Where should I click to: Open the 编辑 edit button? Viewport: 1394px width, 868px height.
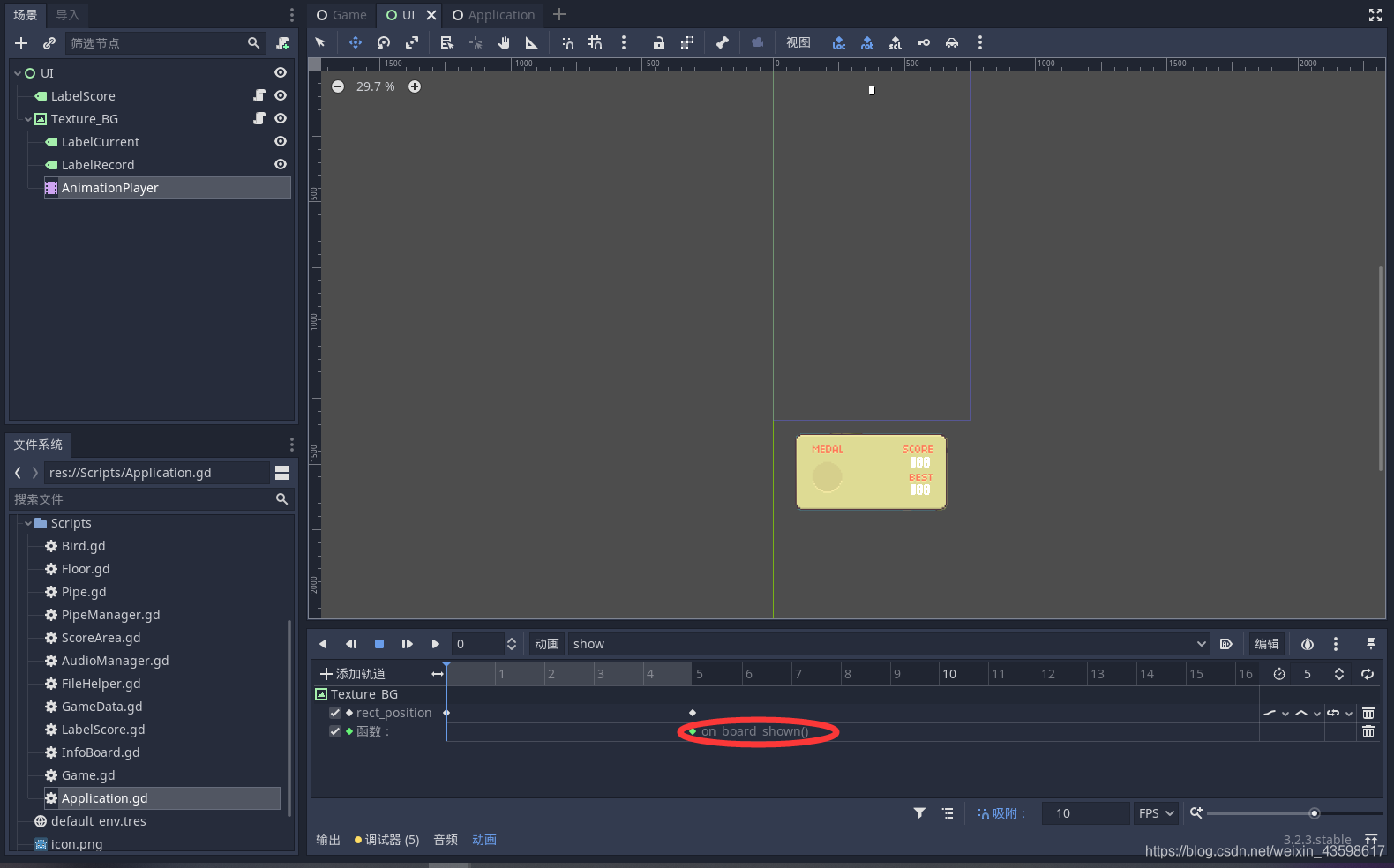coord(1267,644)
